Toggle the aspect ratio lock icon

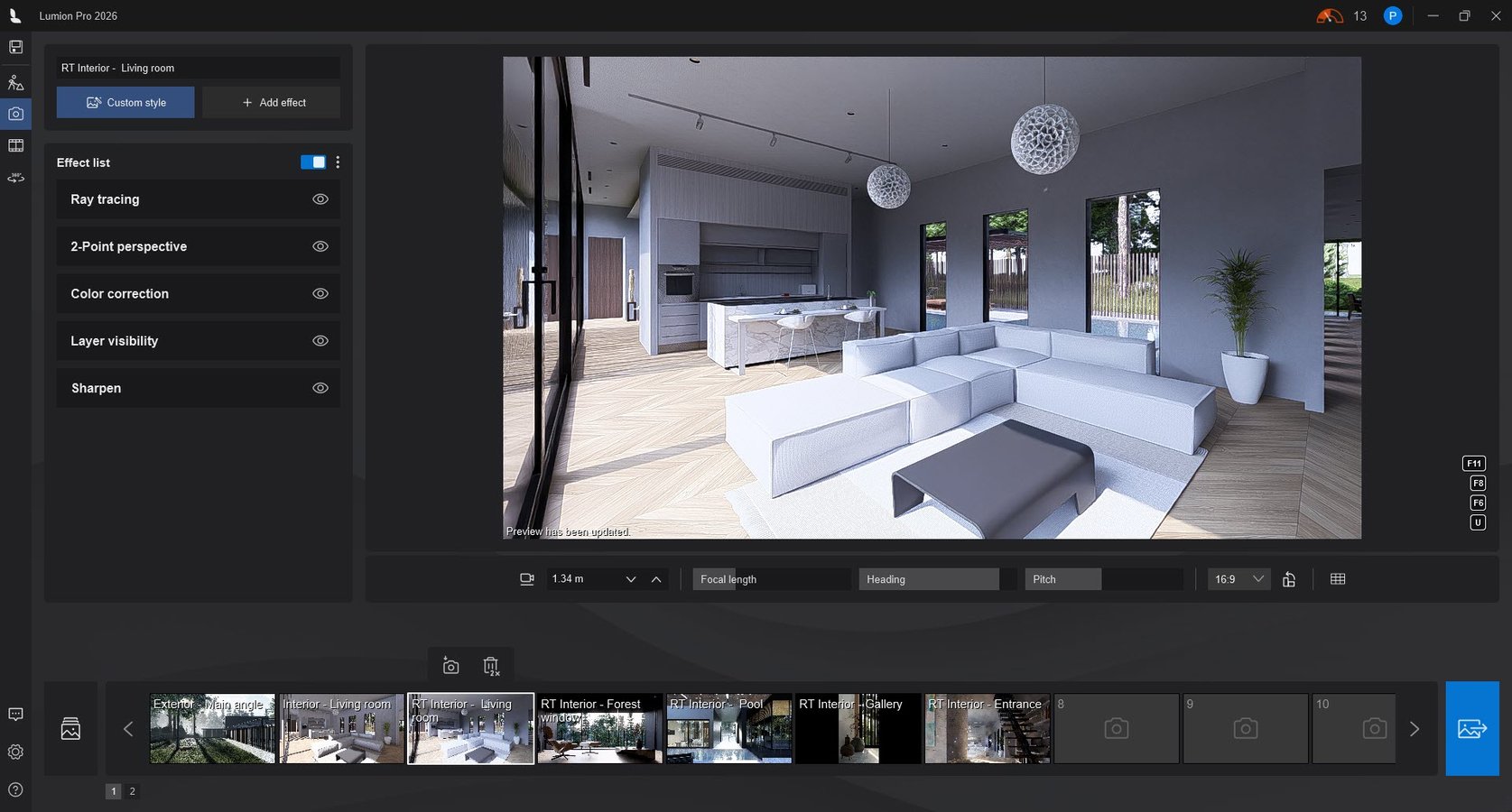(1289, 579)
